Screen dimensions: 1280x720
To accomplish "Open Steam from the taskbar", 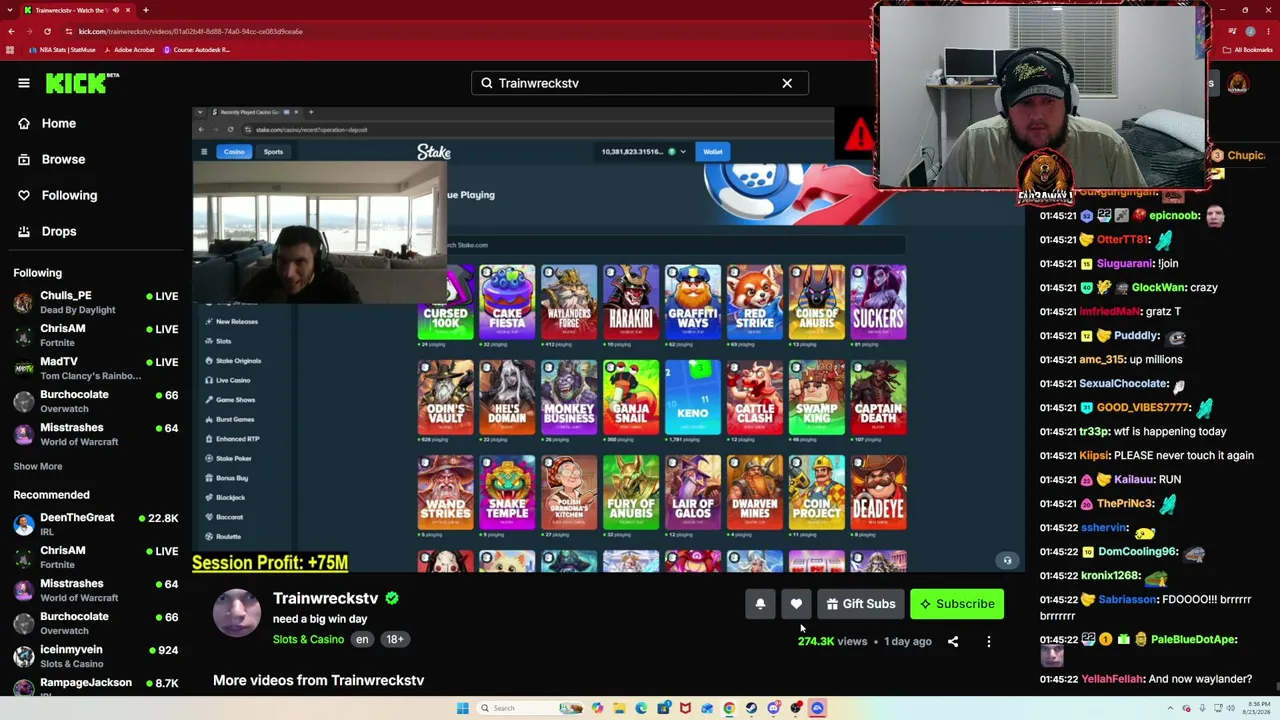I will tap(751, 708).
